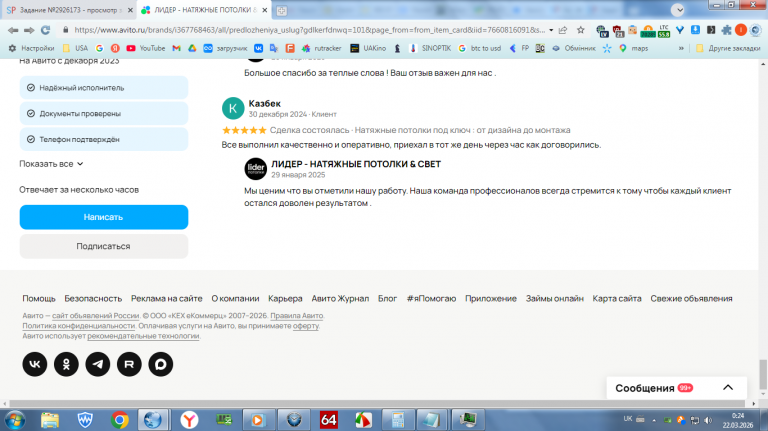Open Авито Журнал footer link
768x431 pixels.
pyautogui.click(x=340, y=298)
